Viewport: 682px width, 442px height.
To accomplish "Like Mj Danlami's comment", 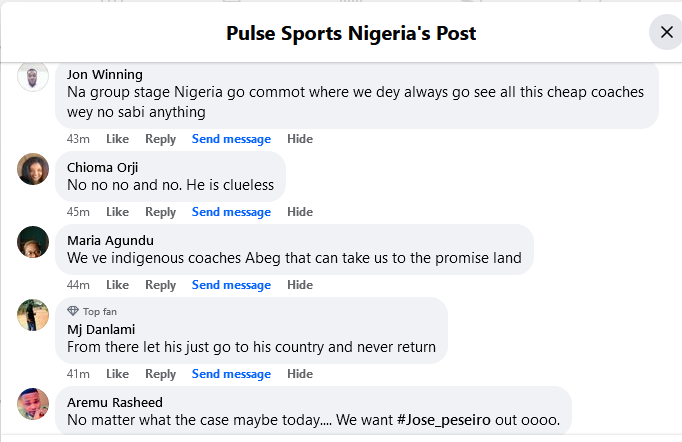I will (x=118, y=374).
